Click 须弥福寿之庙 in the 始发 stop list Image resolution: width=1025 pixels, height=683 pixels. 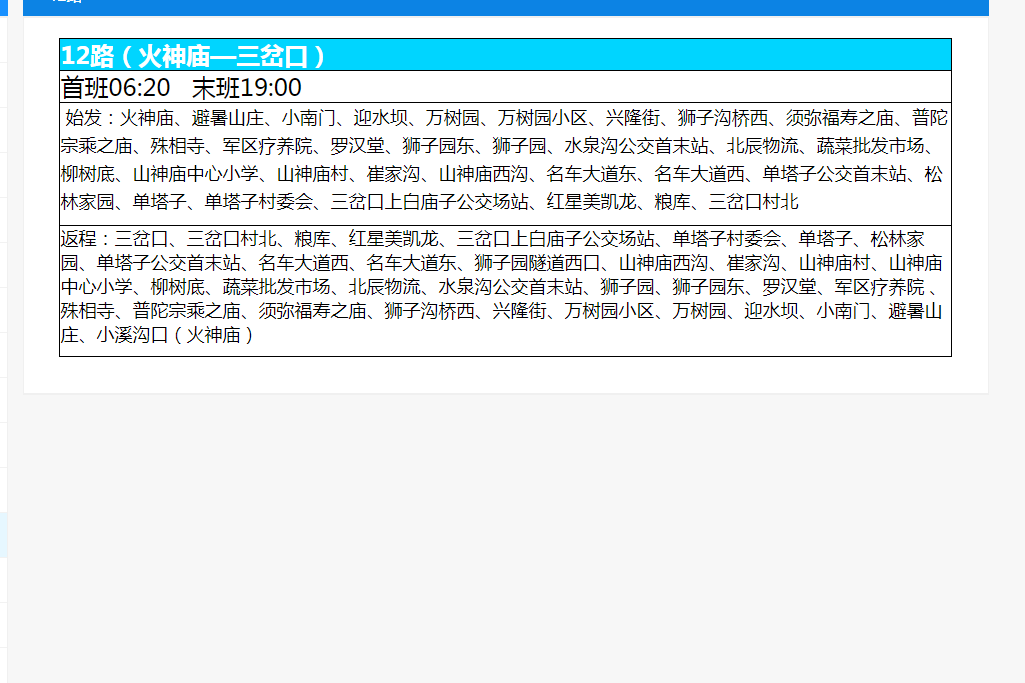pyautogui.click(x=839, y=118)
